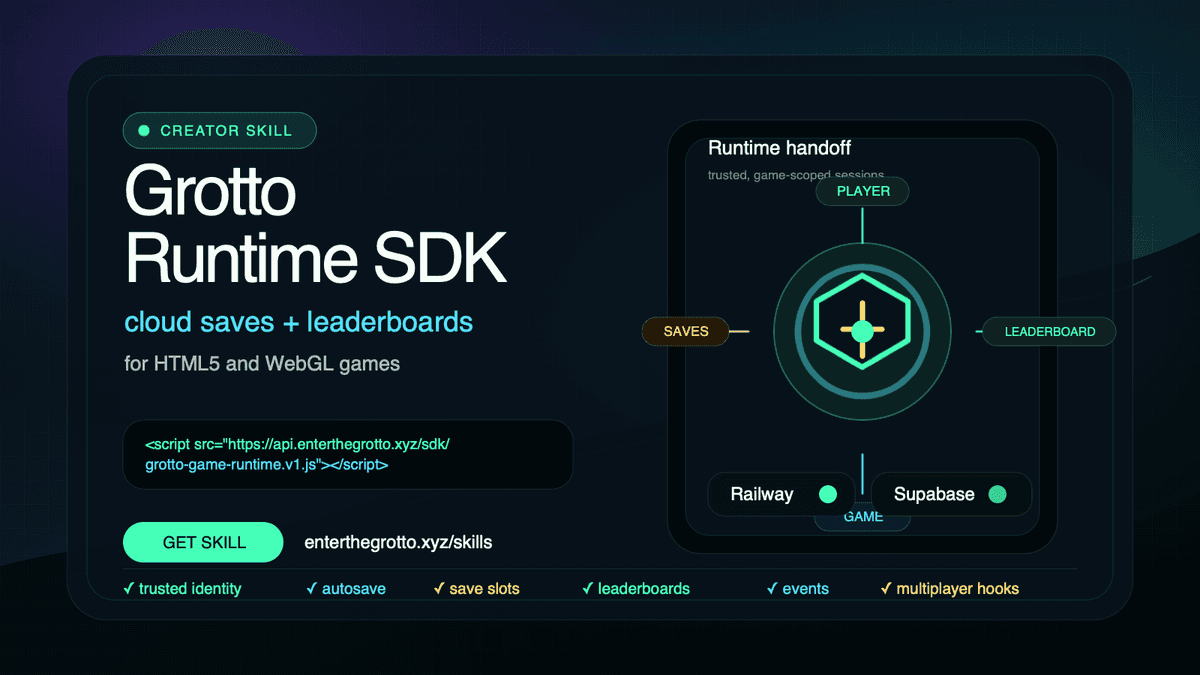
Task: Click the trusted identity feature item
Action: [182, 589]
